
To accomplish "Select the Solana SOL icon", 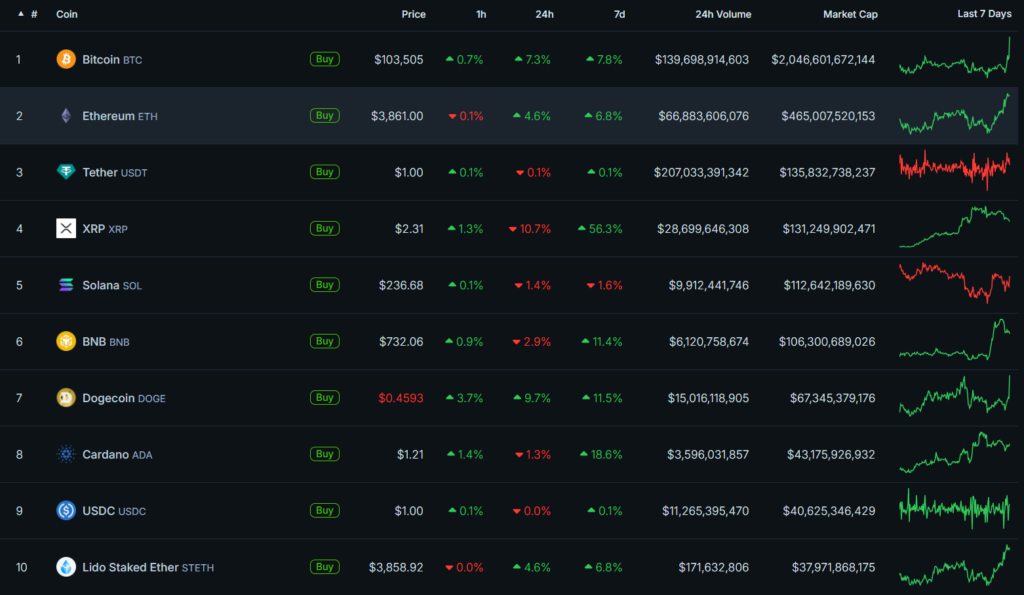I will (66, 284).
